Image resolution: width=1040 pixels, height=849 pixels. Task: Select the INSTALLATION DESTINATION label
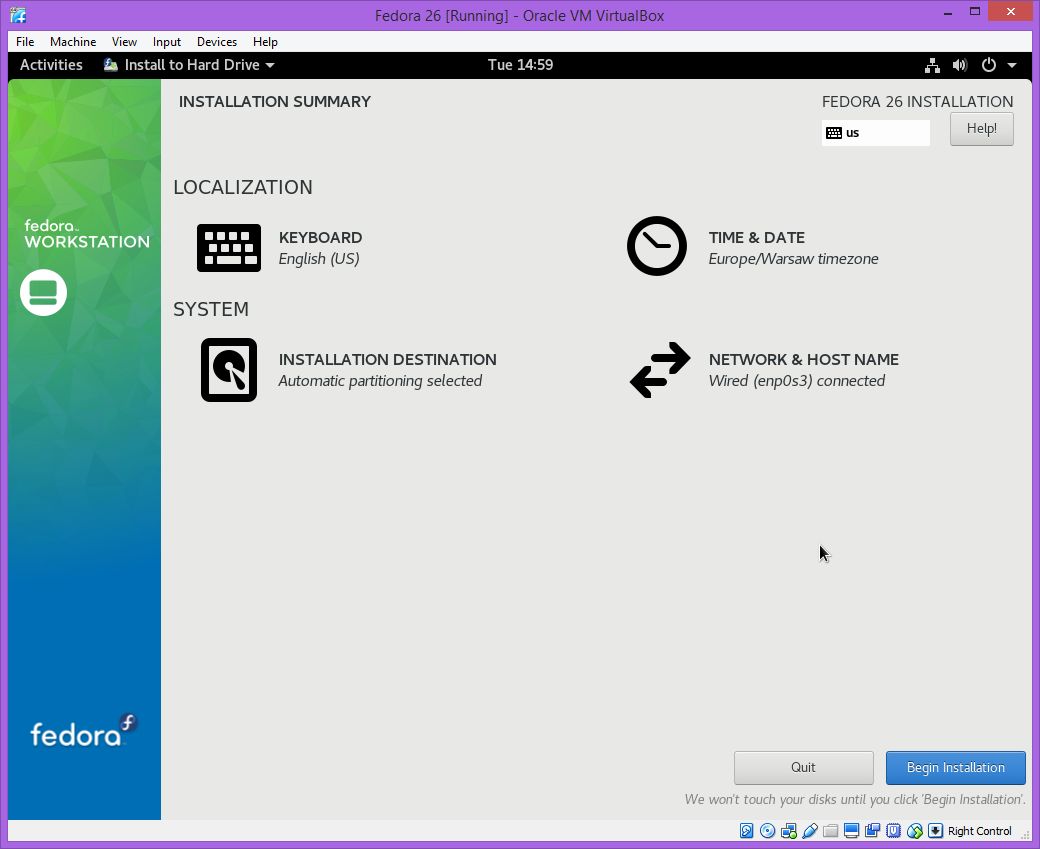click(387, 359)
